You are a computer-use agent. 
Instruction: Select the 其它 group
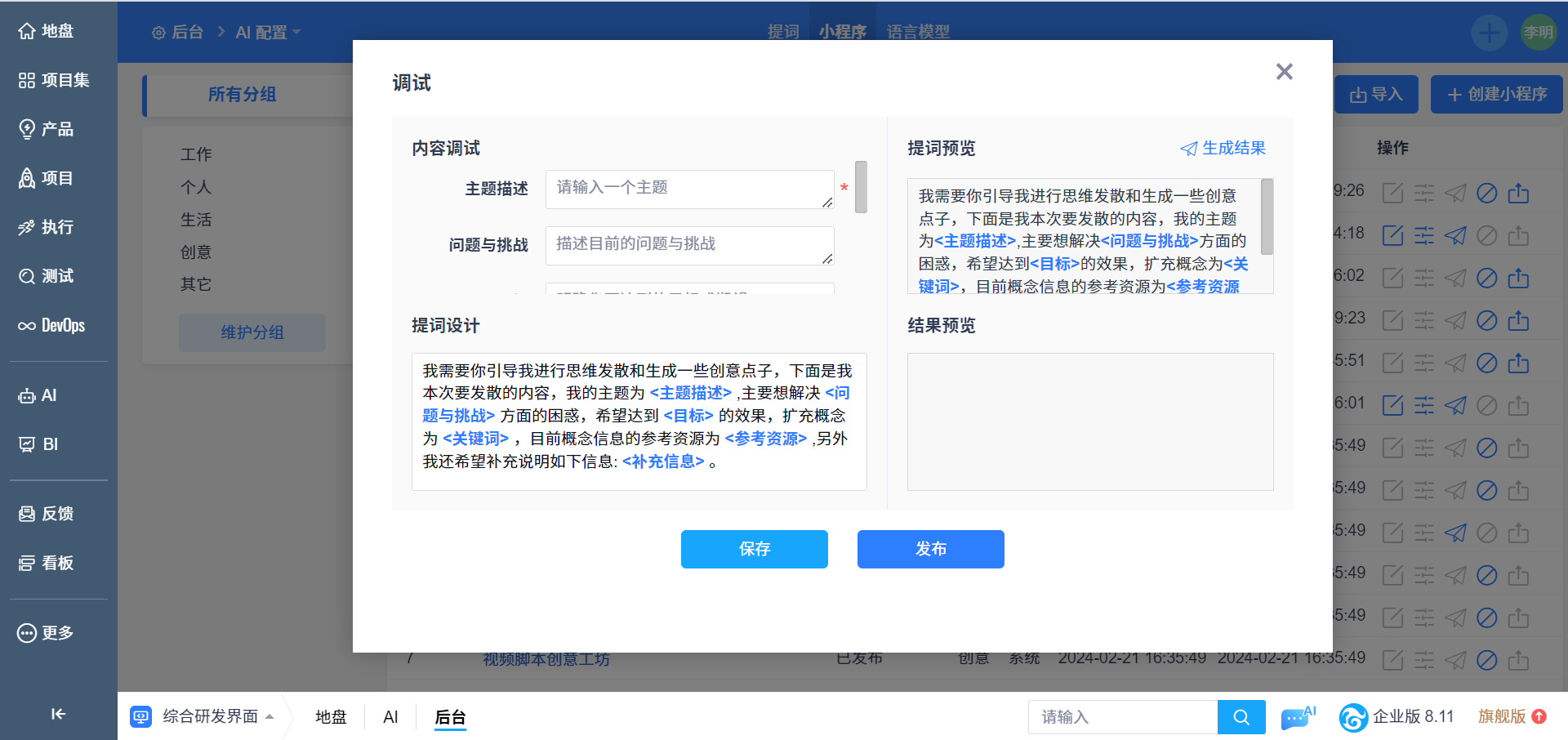196,284
